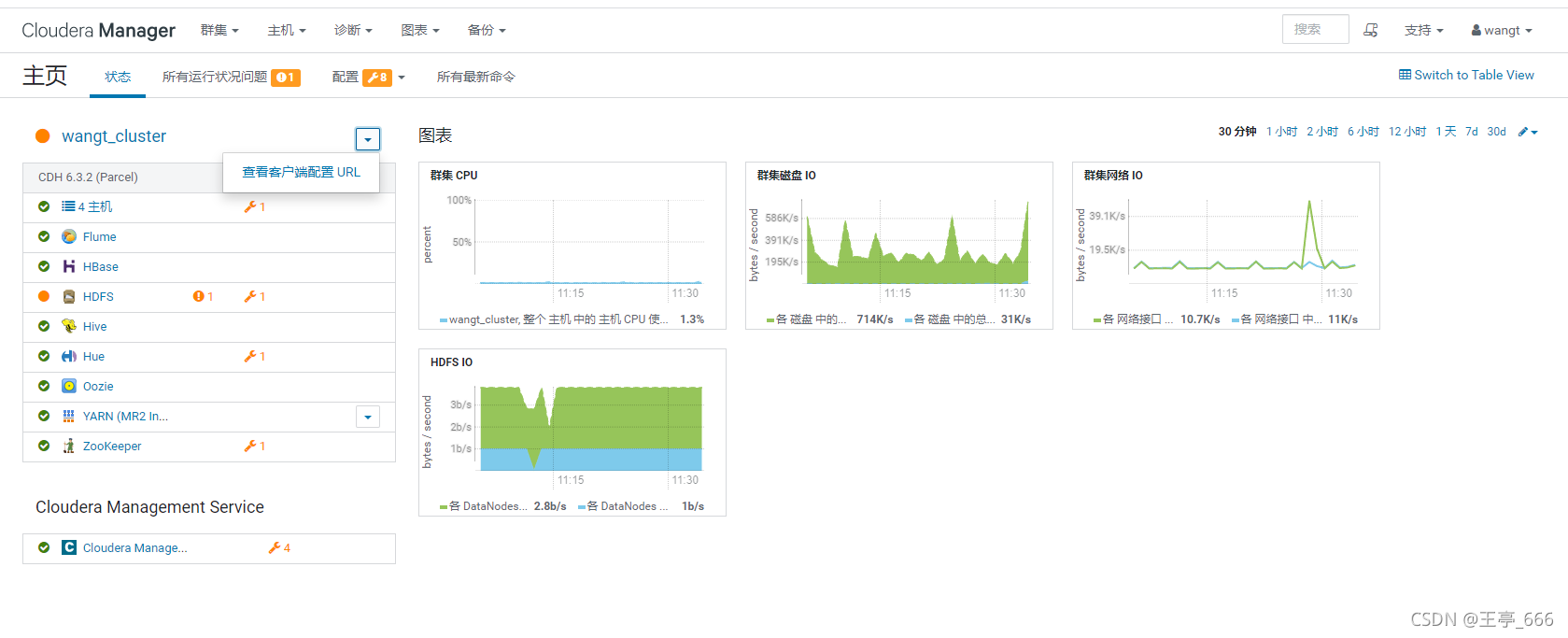The height and width of the screenshot is (638, 1568).
Task: Open the 图表 menu
Action: click(x=420, y=30)
